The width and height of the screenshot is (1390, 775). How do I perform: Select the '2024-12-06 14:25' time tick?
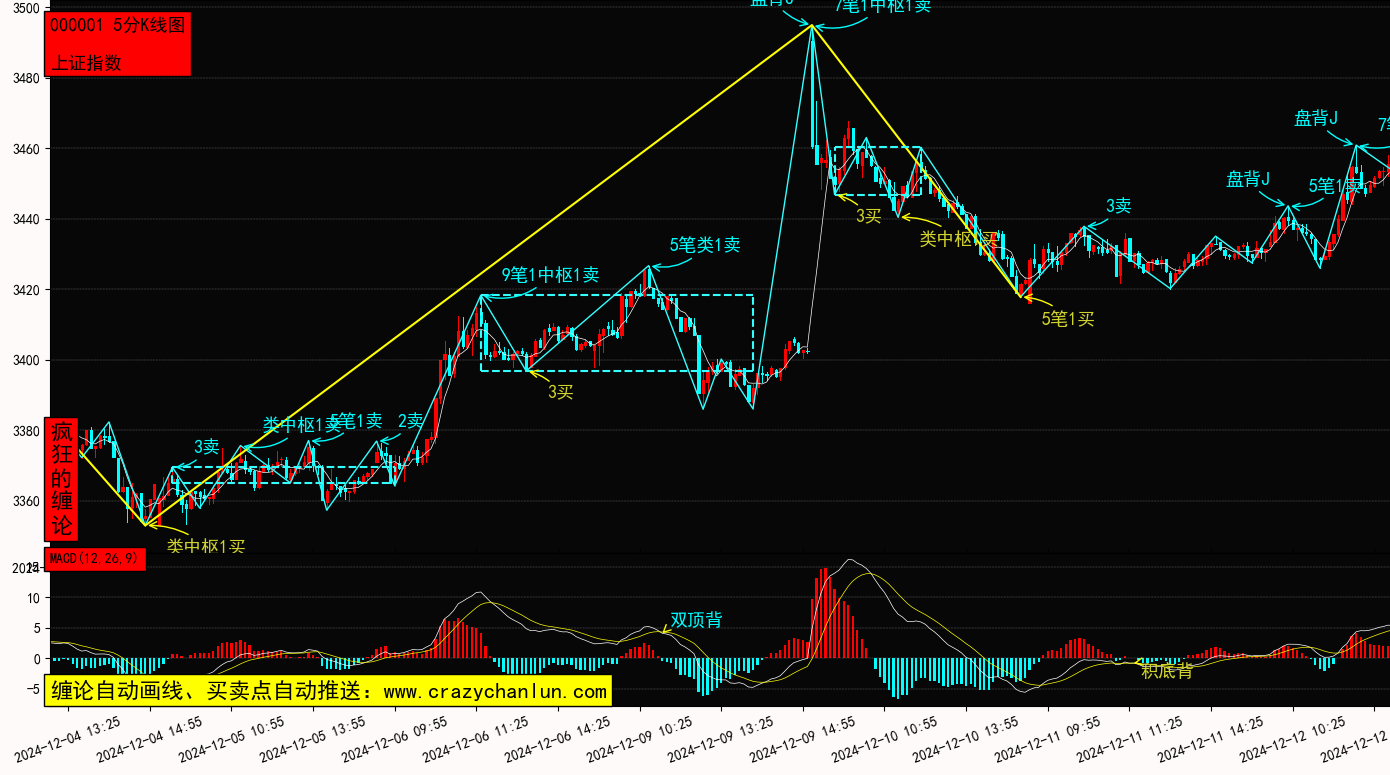pyautogui.click(x=558, y=740)
